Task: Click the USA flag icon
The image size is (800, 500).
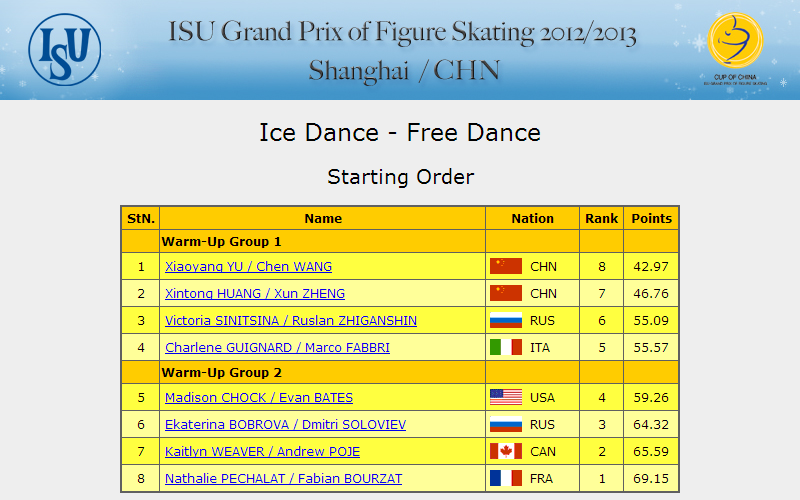Action: 506,397
